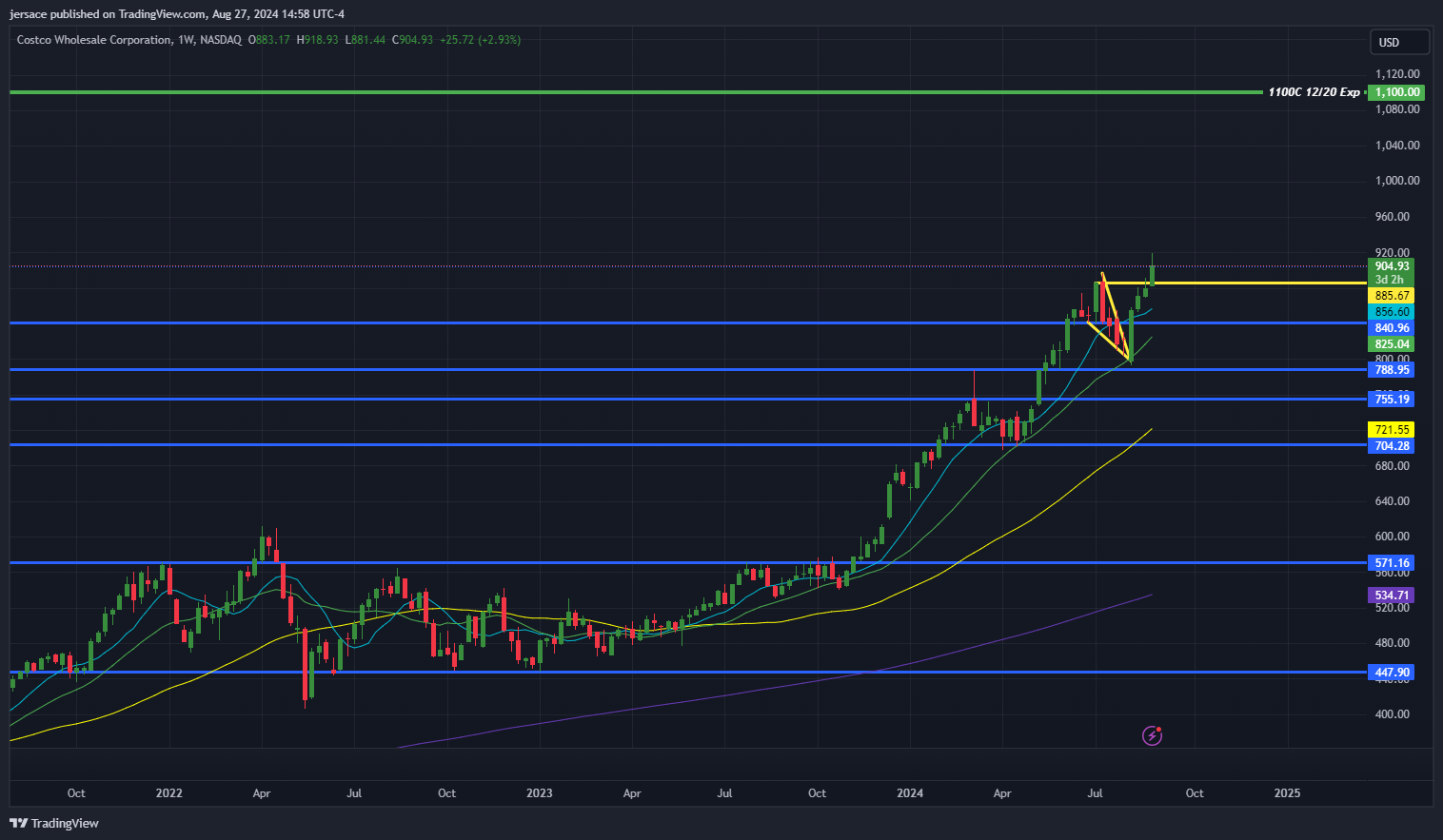Image resolution: width=1443 pixels, height=840 pixels.
Task: Click the blue 755.19 level label
Action: tap(1391, 400)
